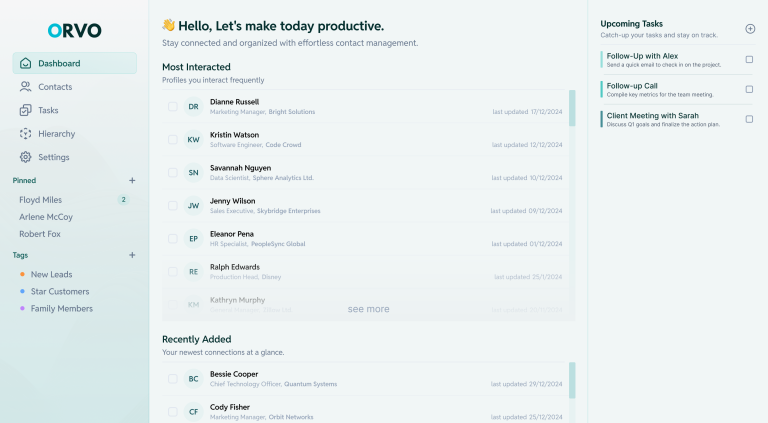The width and height of the screenshot is (768, 423).
Task: Click the Pinned section label
Action: (x=24, y=180)
